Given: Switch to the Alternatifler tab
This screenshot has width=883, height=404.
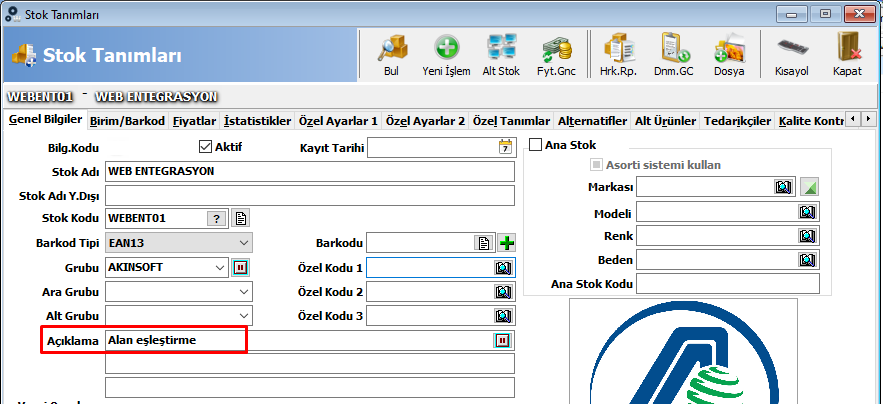Looking at the screenshot, I should [592, 121].
